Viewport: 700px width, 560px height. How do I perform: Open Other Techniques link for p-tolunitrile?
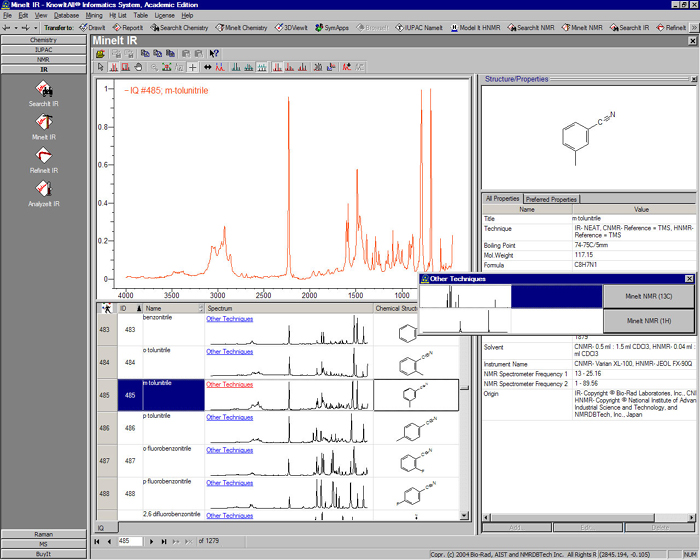(229, 417)
